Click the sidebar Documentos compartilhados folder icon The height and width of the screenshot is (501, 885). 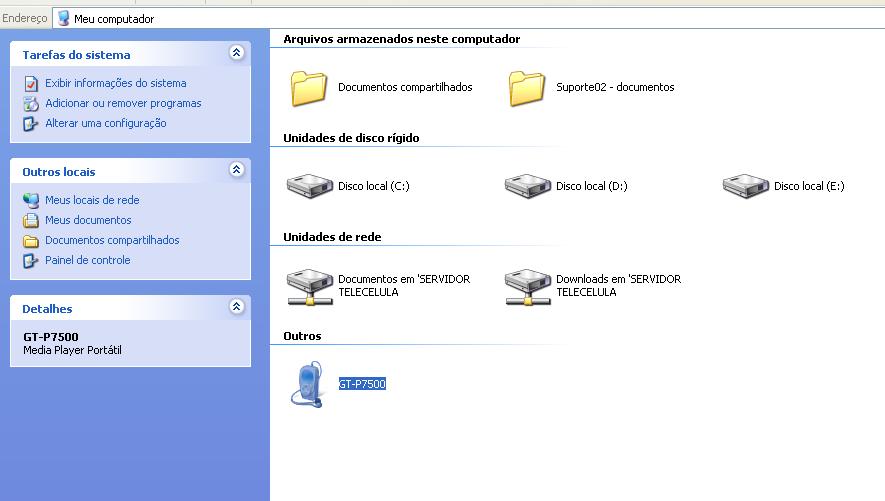click(31, 241)
